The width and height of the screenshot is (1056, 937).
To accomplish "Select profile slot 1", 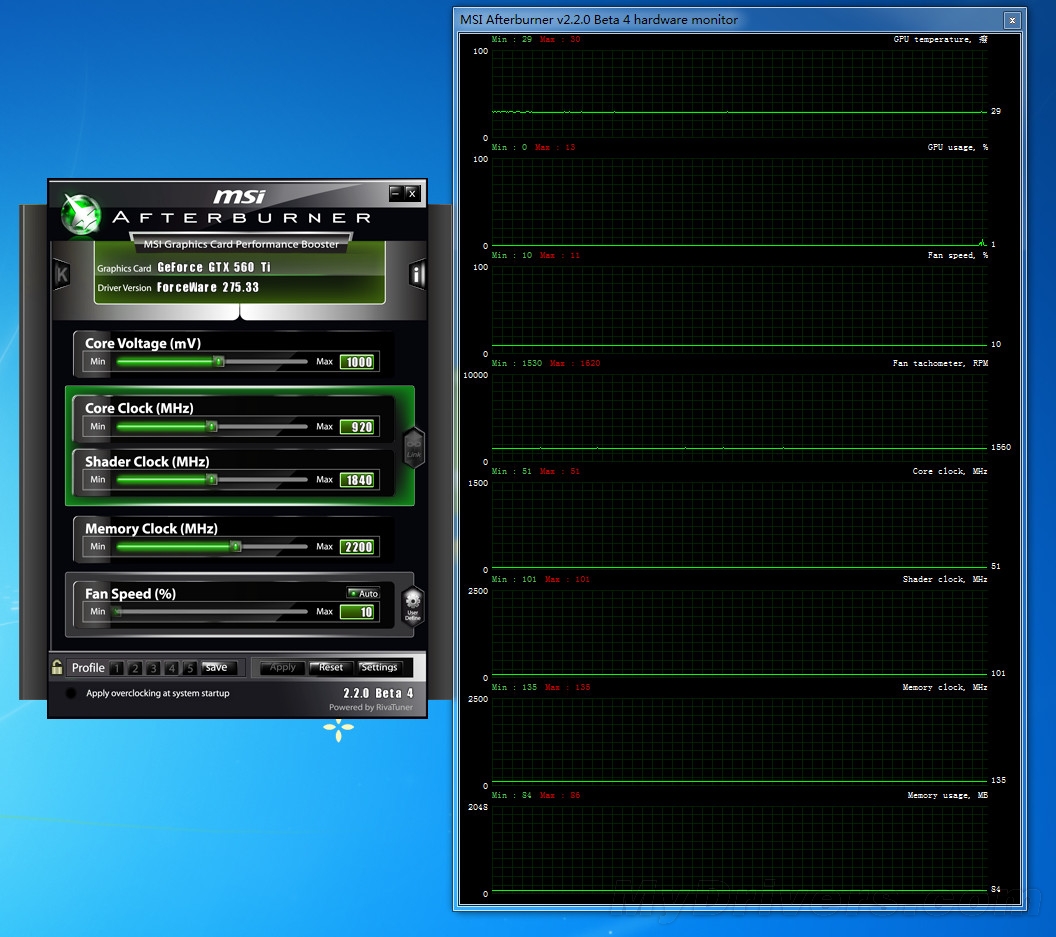I will pos(117,668).
